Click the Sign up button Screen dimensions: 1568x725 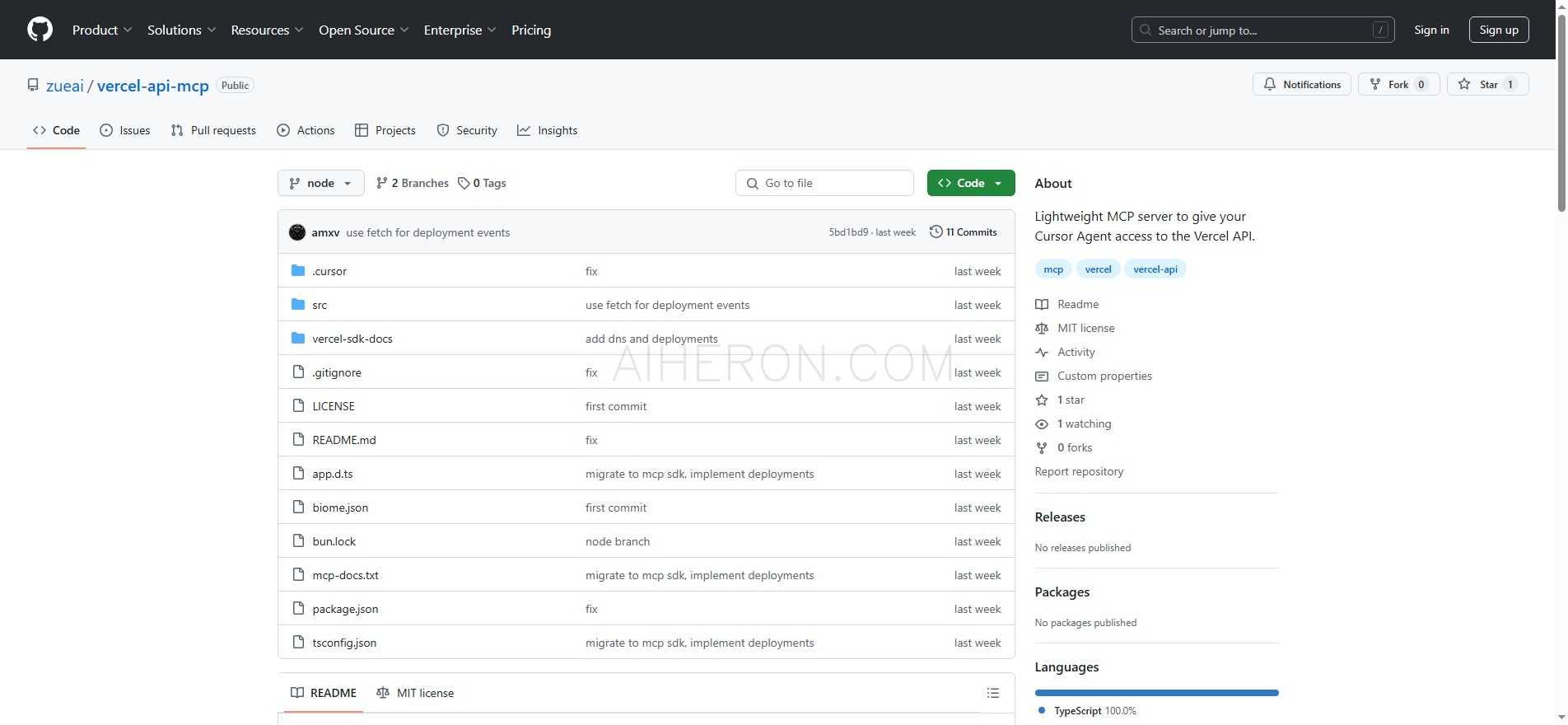[1499, 30]
